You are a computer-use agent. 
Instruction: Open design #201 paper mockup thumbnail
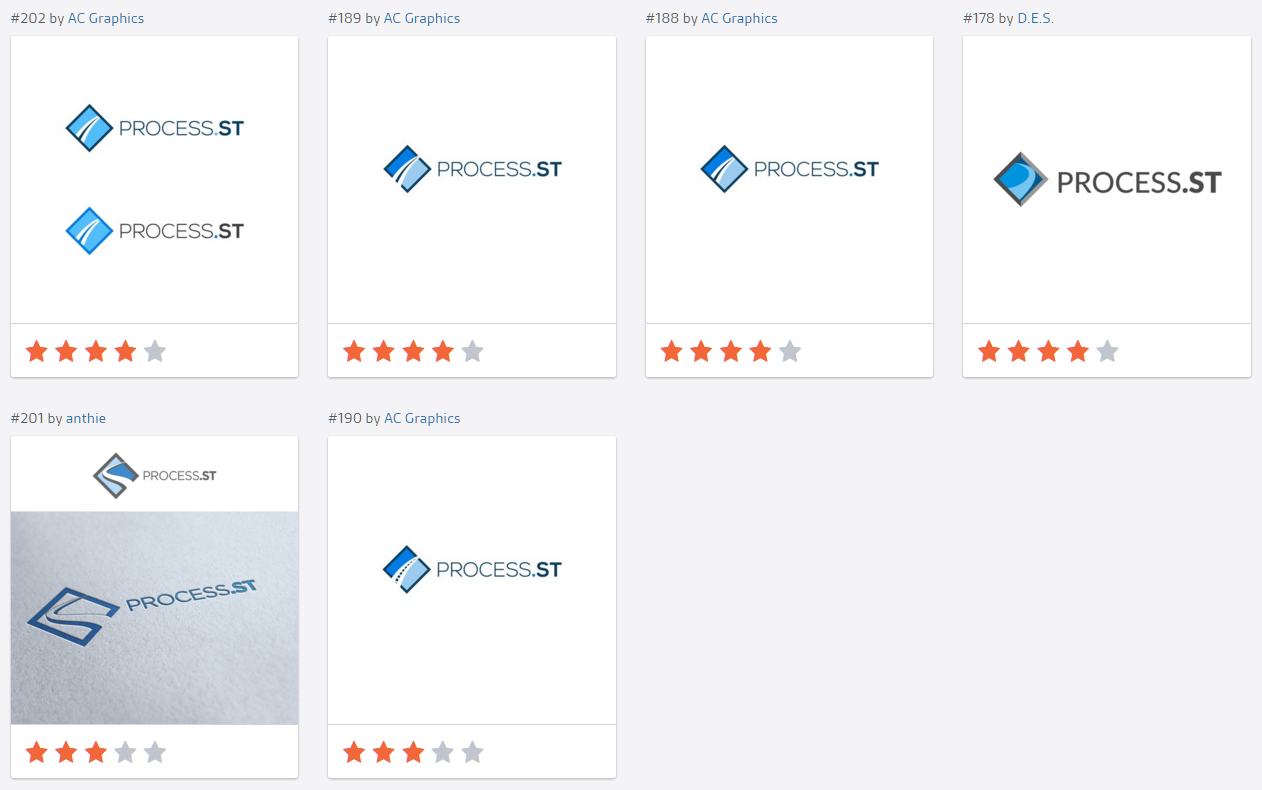pos(155,580)
